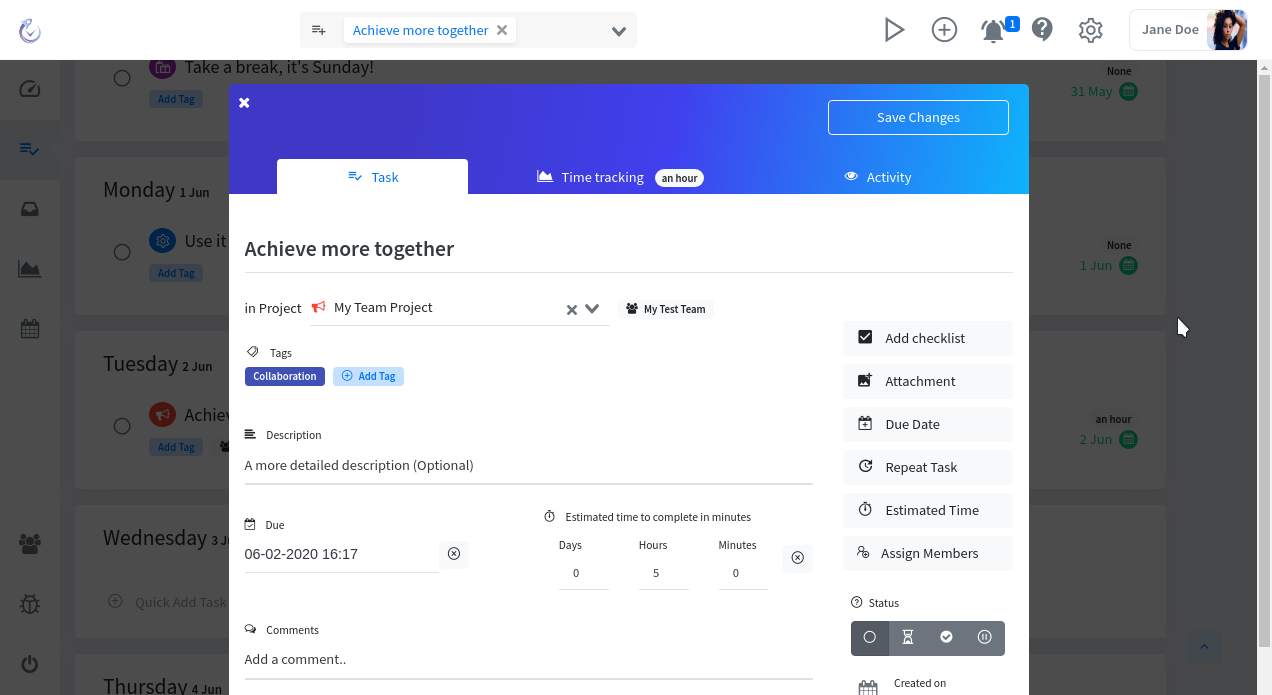The width and height of the screenshot is (1272, 695).
Task: Click Assign Members button
Action: [x=928, y=553]
